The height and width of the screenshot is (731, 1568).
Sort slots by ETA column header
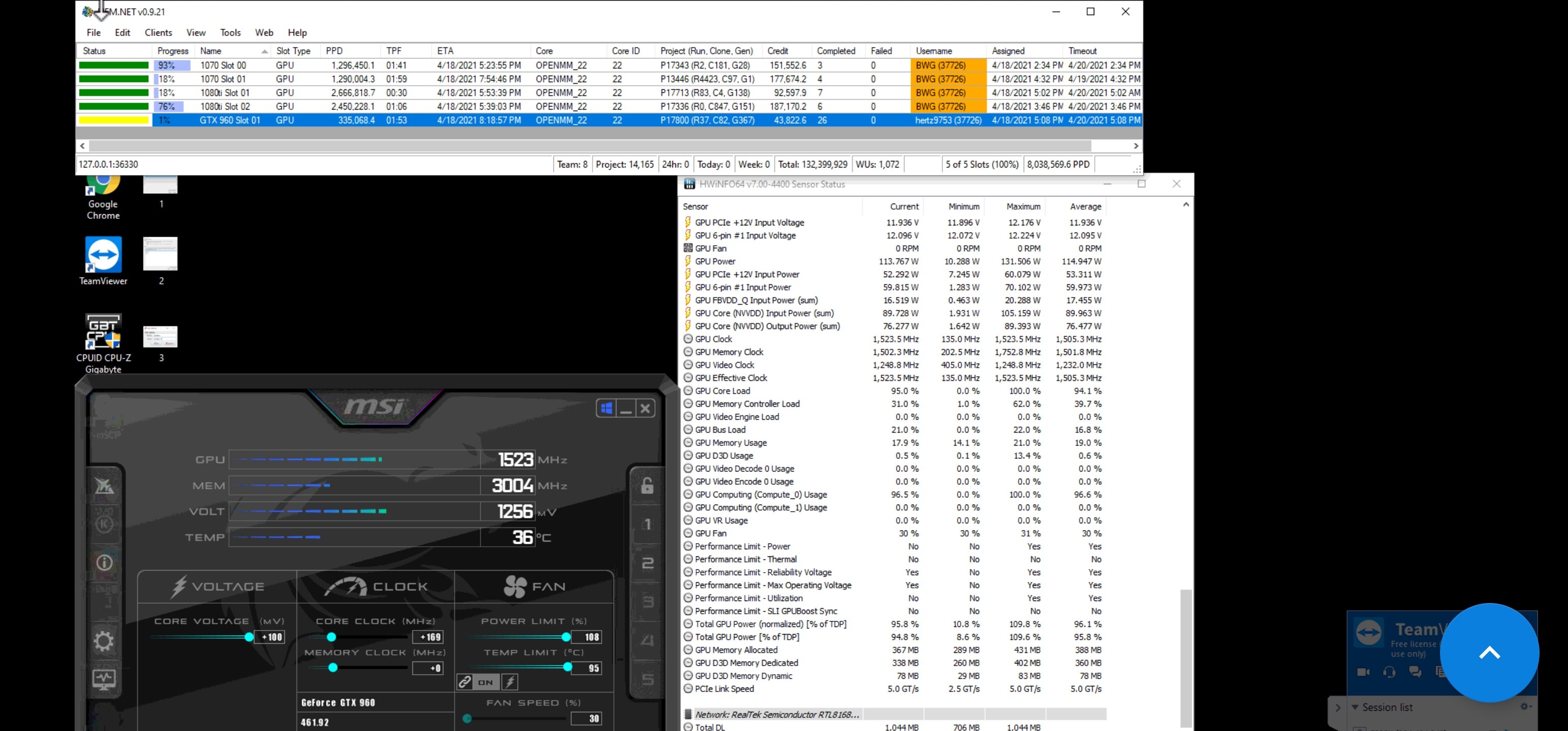481,51
